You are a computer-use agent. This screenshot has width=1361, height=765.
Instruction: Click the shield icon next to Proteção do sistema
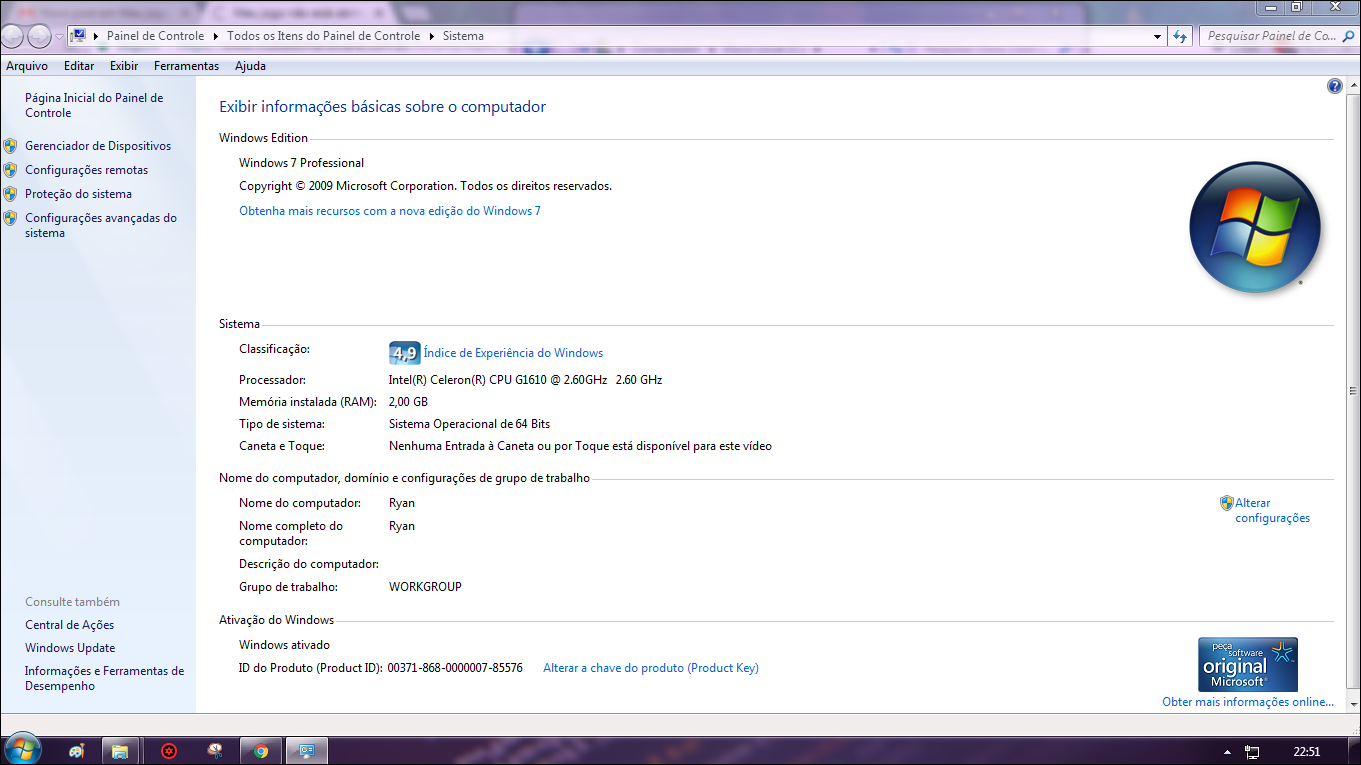[10, 194]
